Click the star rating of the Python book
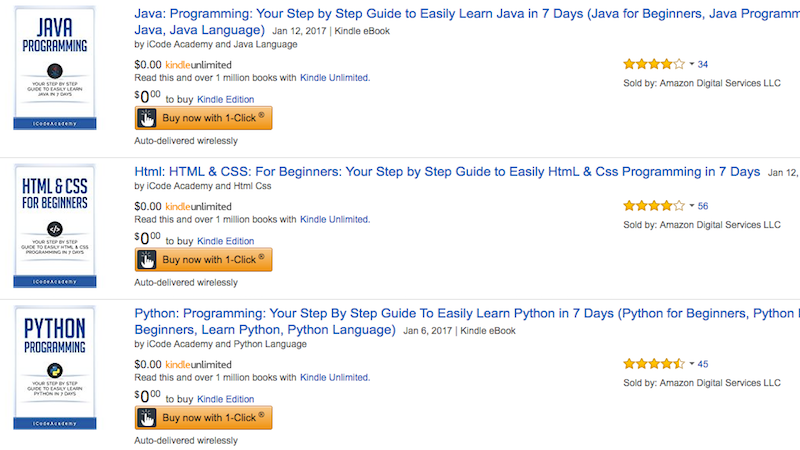 [654, 364]
